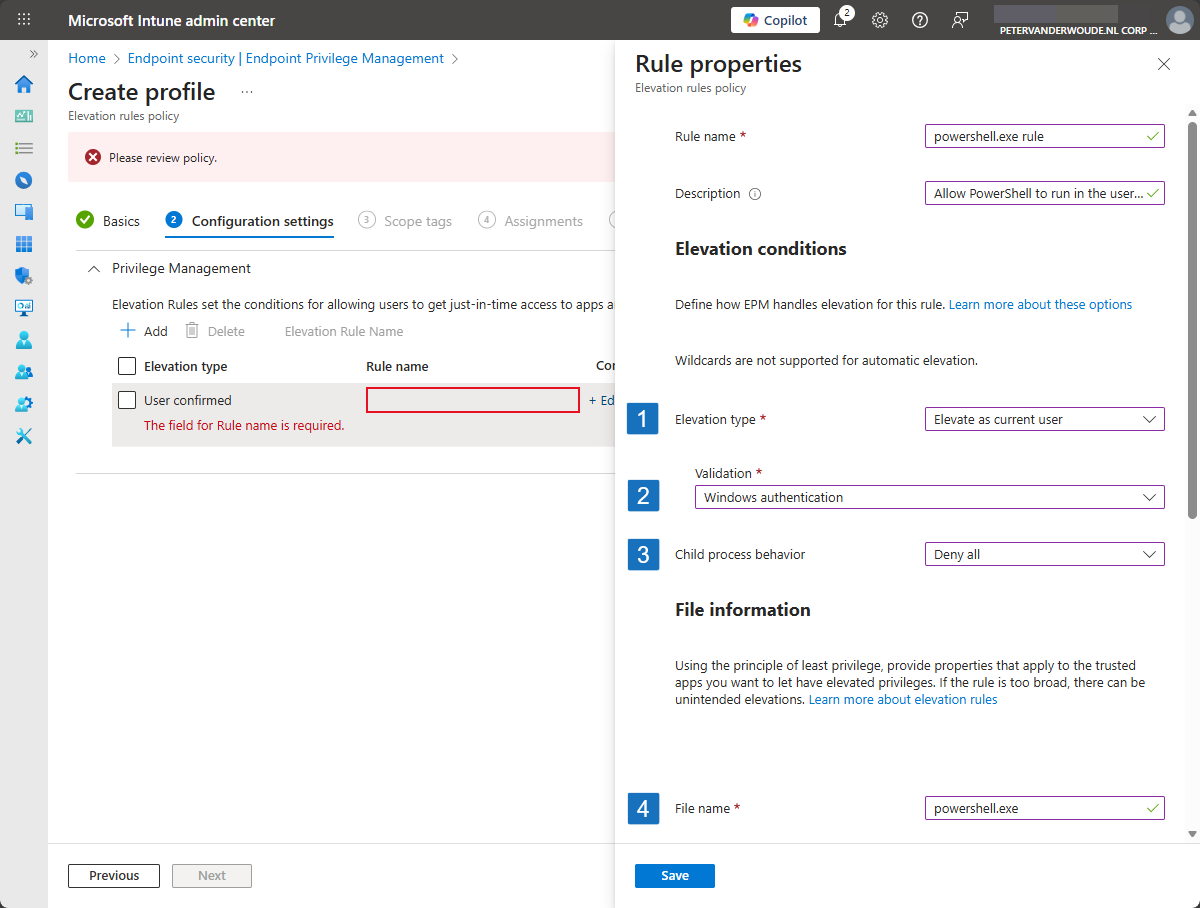Screen dimensions: 1200x908
Task: Open the All services list icon
Action: pos(24,148)
